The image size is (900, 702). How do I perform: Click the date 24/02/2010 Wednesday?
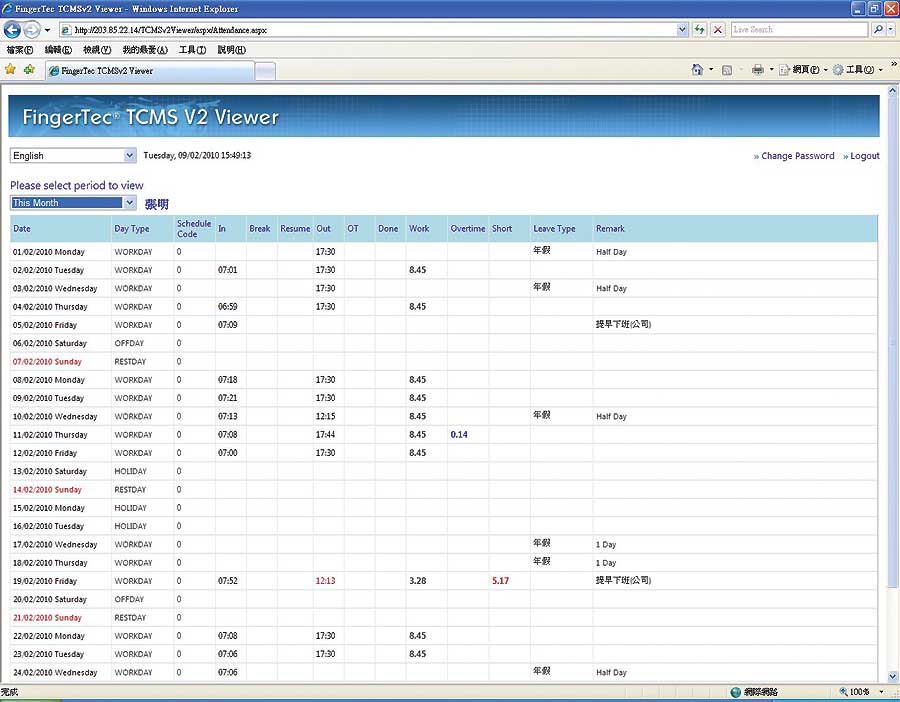point(55,672)
